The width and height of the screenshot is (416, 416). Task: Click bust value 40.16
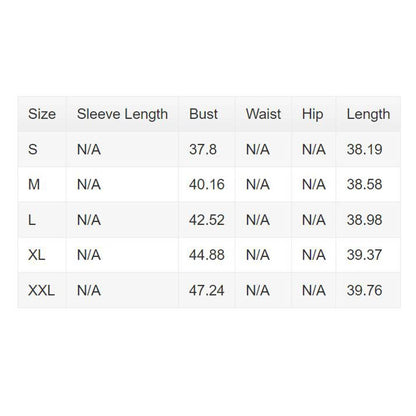click(x=207, y=184)
